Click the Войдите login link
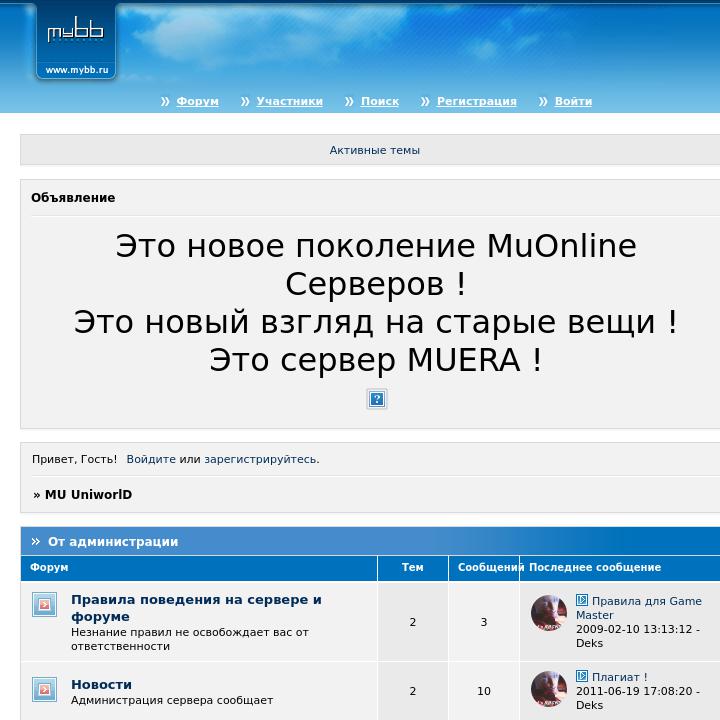 151,459
